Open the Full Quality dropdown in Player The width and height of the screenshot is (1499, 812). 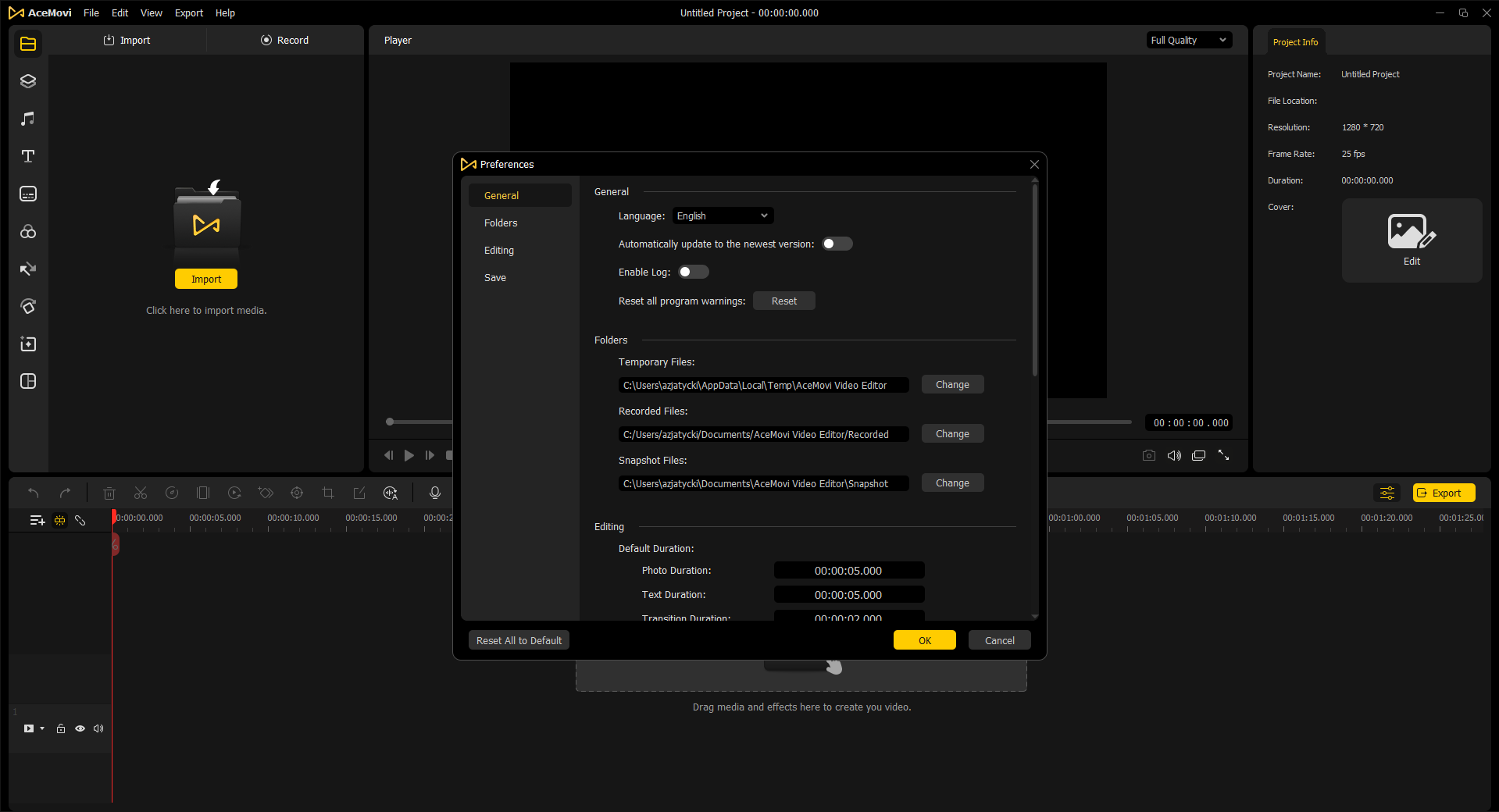pos(1190,40)
